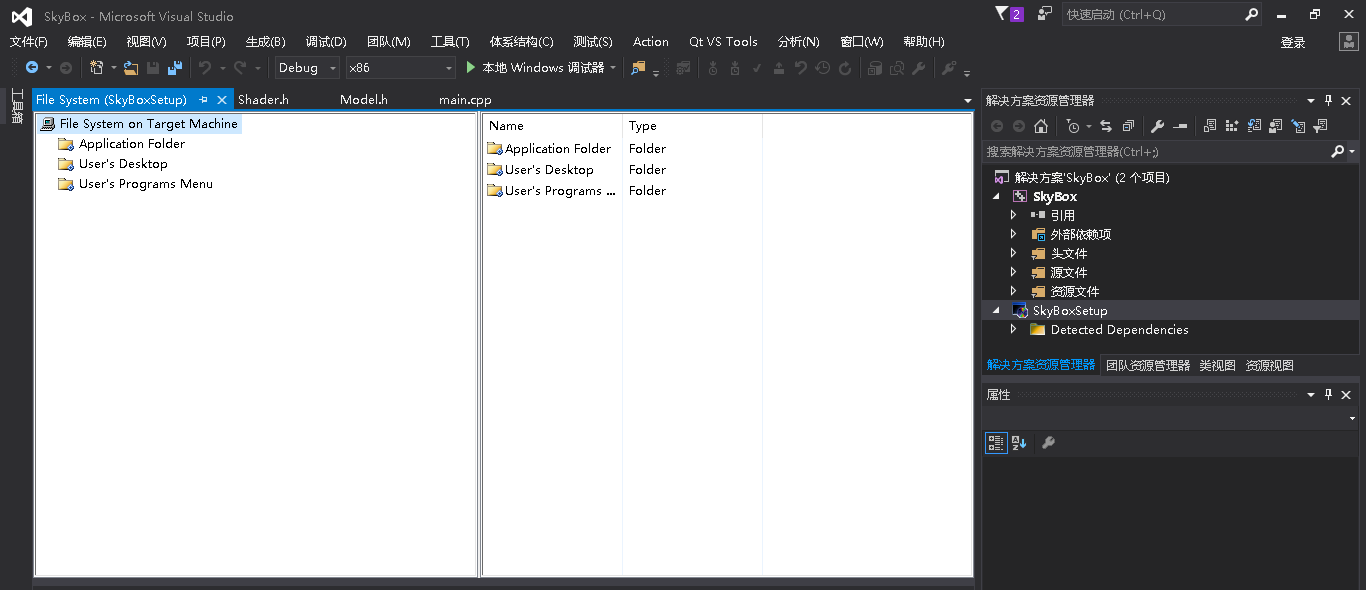Open the 文件(F) menu

coord(29,42)
